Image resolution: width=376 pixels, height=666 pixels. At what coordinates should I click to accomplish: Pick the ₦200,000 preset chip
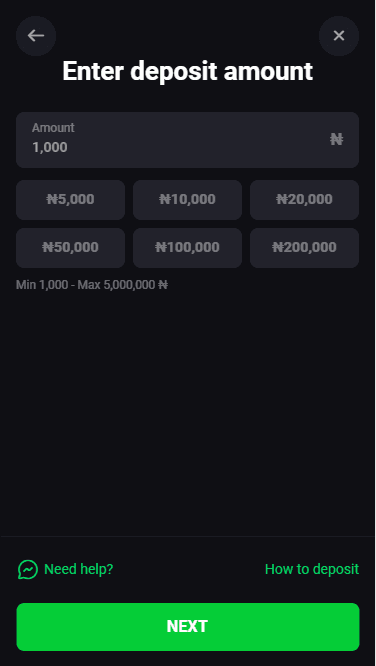(304, 248)
